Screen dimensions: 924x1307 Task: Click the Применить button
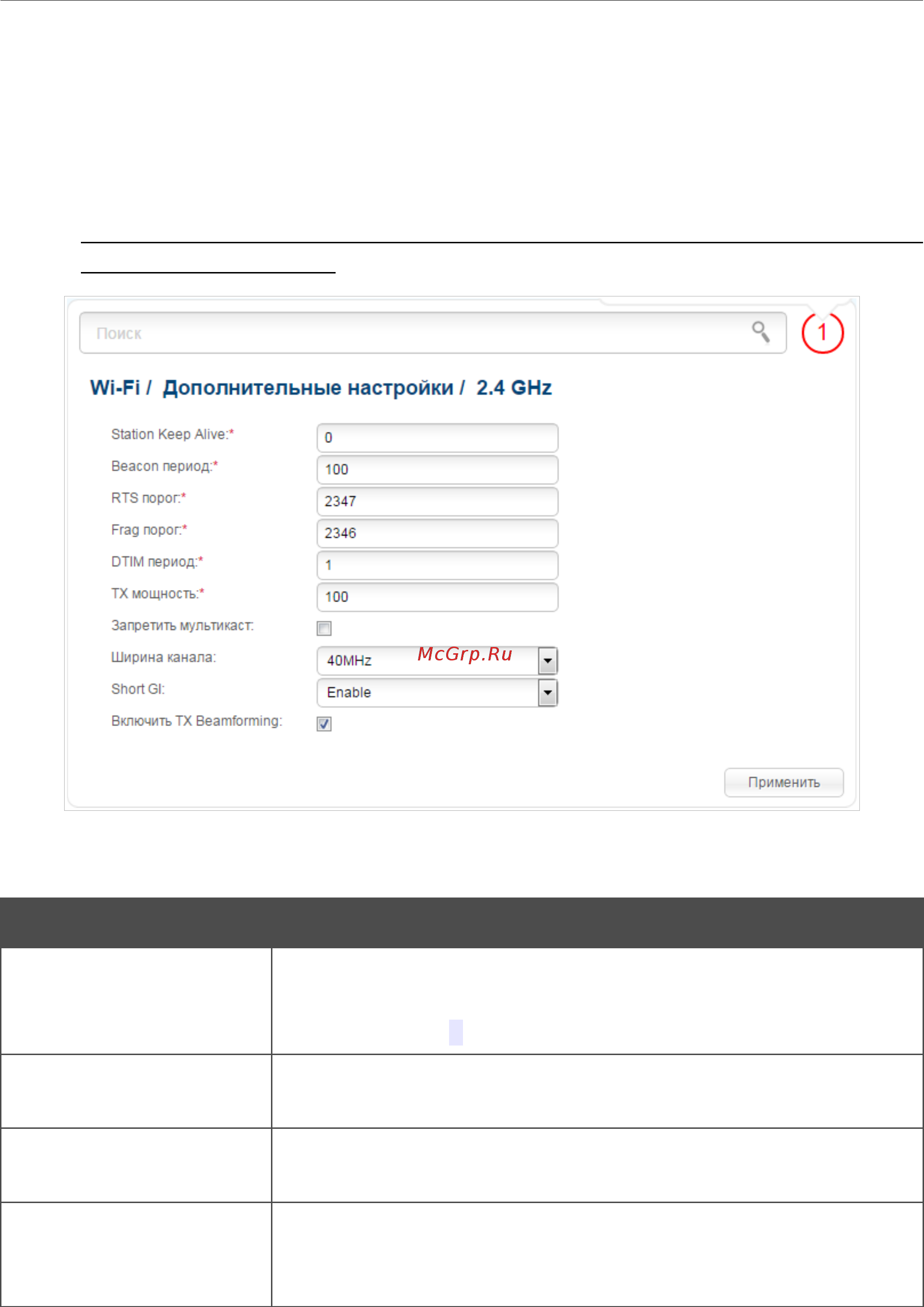tap(783, 783)
